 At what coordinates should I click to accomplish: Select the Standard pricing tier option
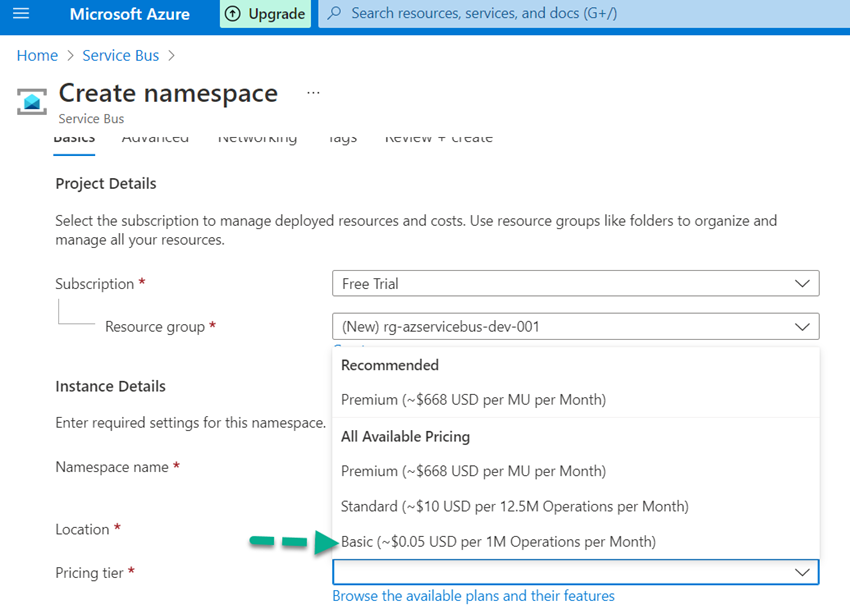(510, 506)
